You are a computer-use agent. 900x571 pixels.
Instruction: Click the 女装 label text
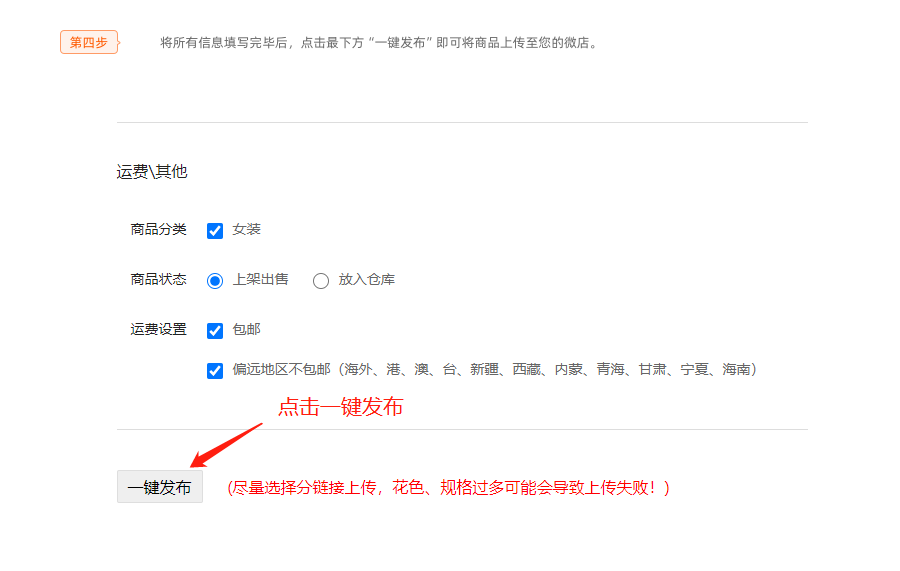pos(246,230)
